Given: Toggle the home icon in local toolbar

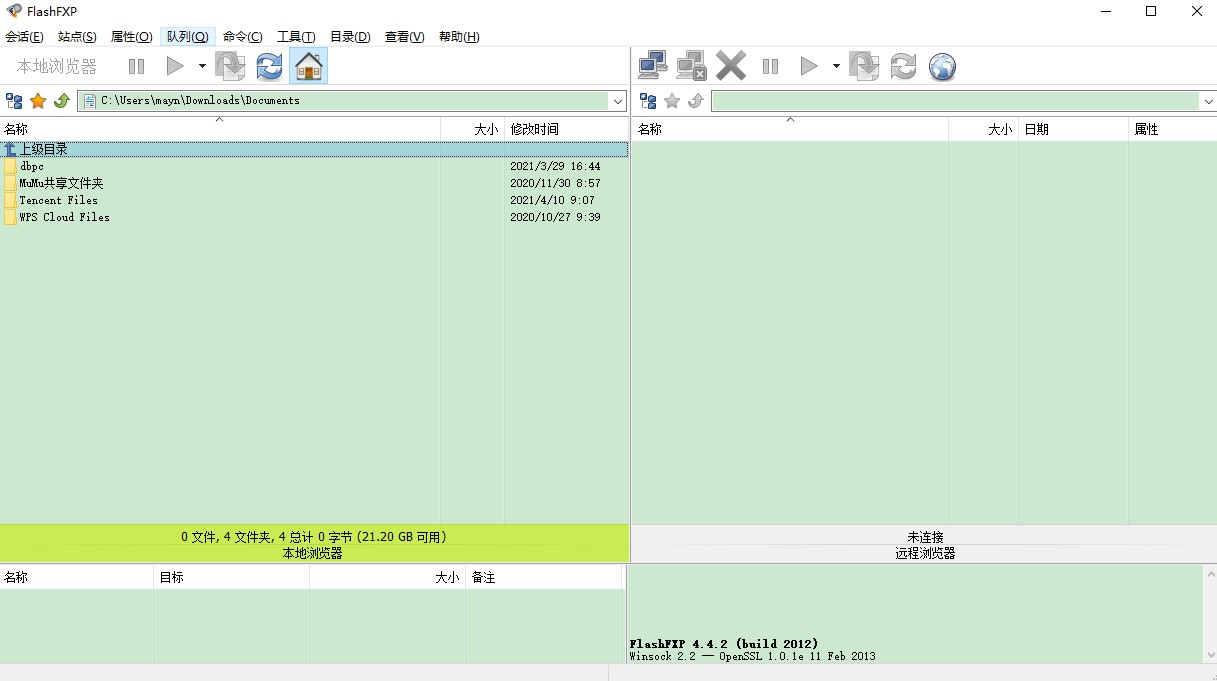Looking at the screenshot, I should [309, 67].
